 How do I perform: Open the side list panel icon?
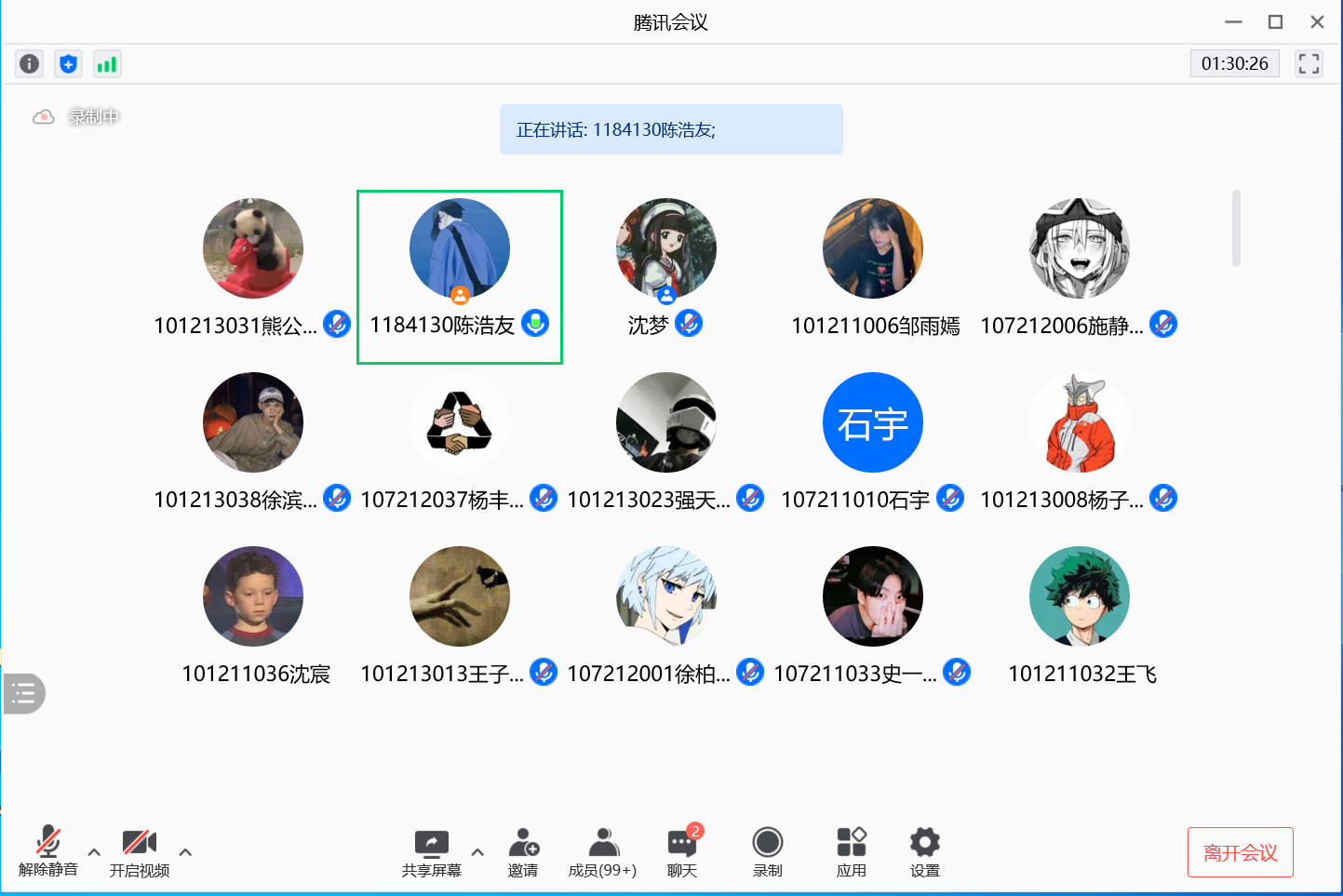[x=24, y=693]
